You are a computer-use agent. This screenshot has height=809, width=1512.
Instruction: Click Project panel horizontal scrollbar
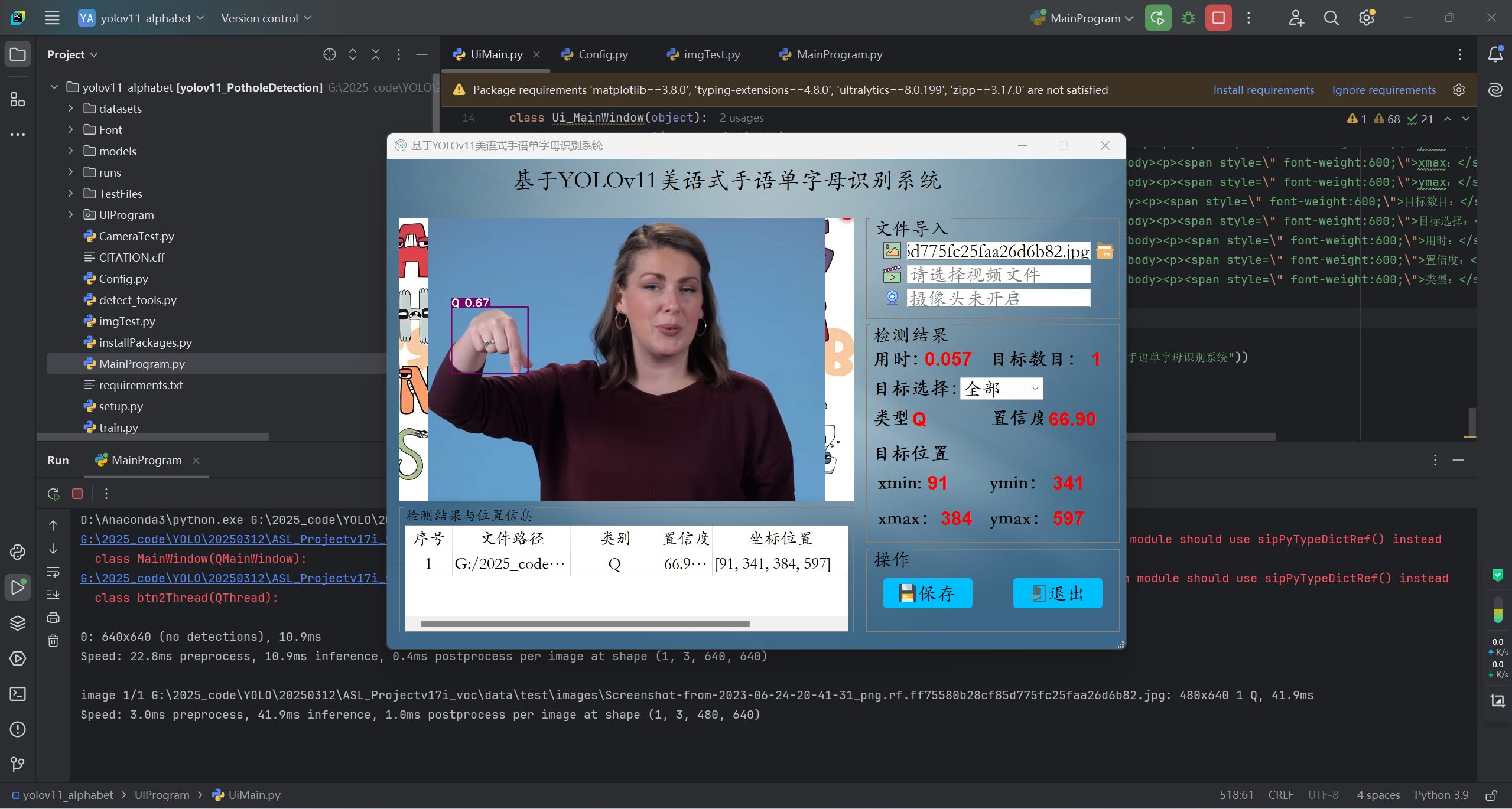tap(152, 437)
